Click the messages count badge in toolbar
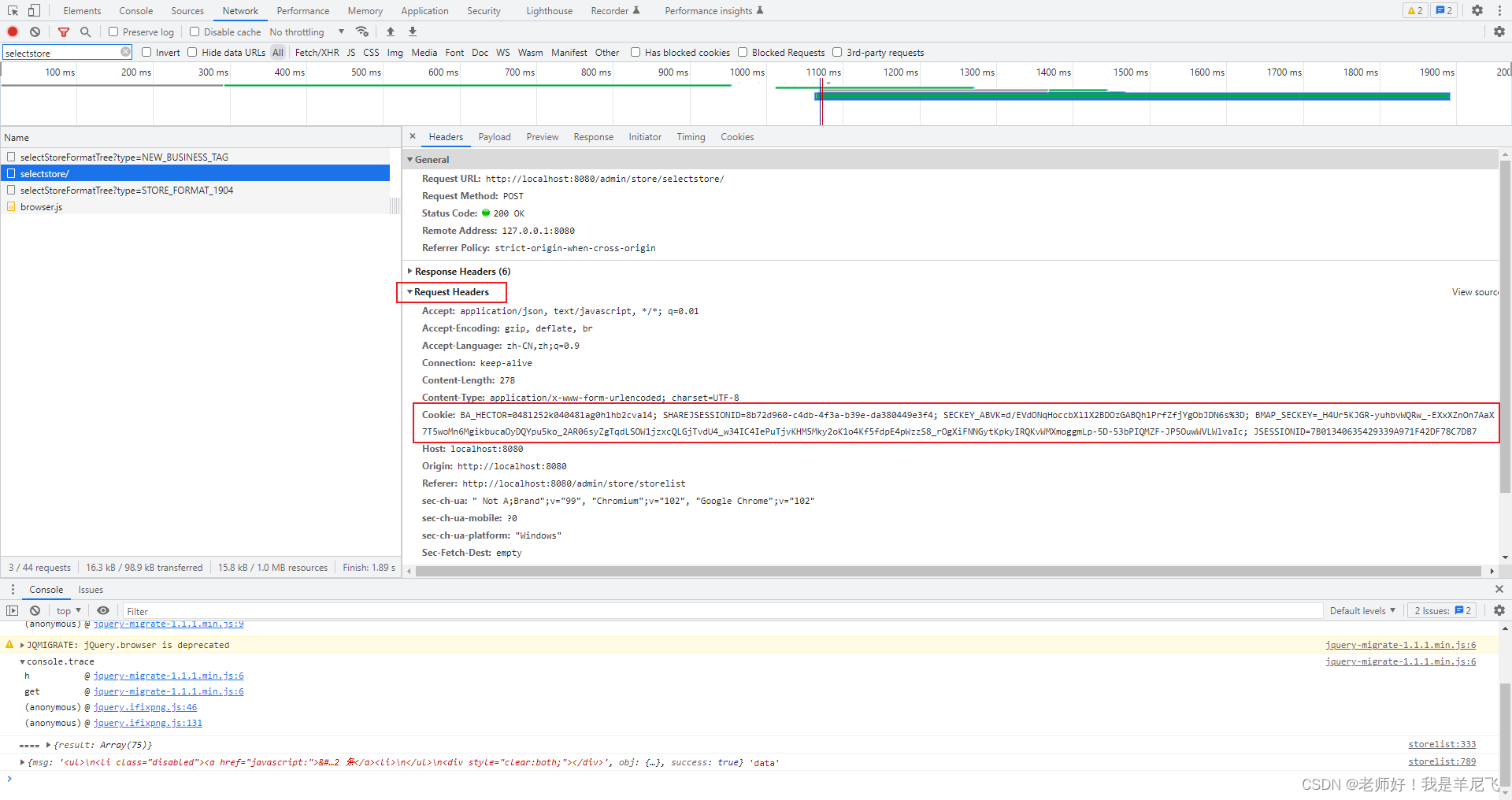 1444,11
